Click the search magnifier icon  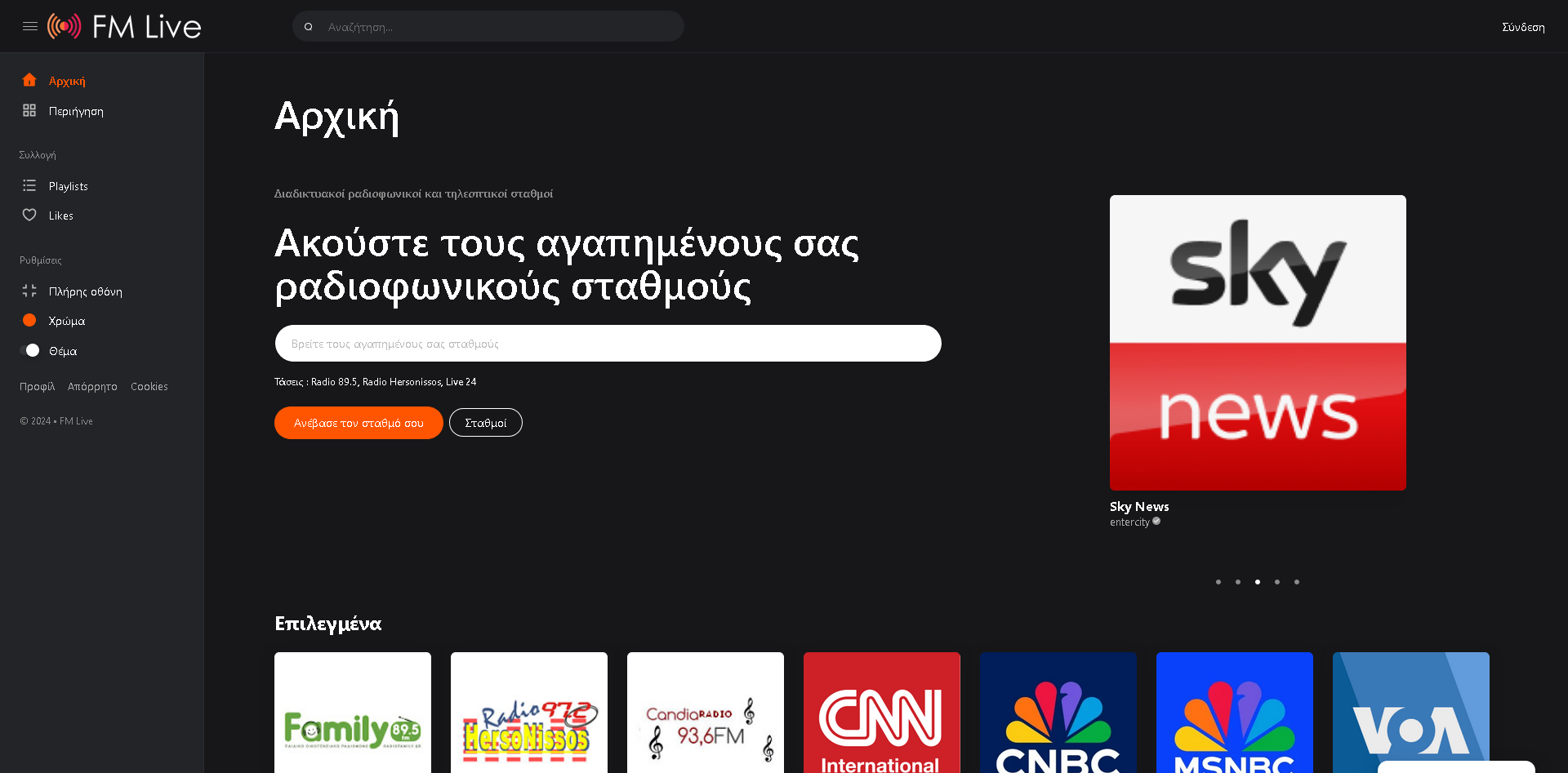[309, 27]
